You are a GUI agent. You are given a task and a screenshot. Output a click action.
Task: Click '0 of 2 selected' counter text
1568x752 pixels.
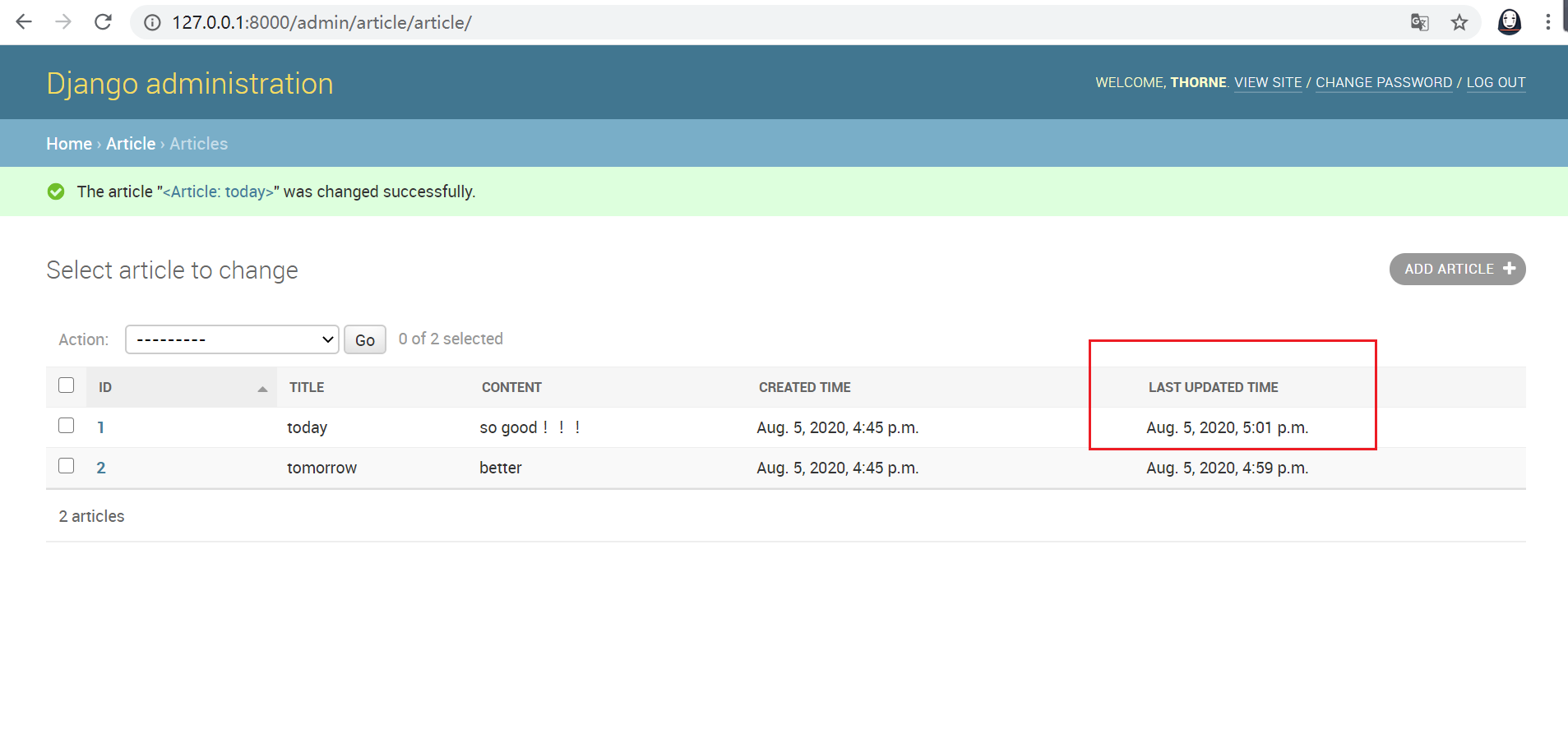point(451,339)
